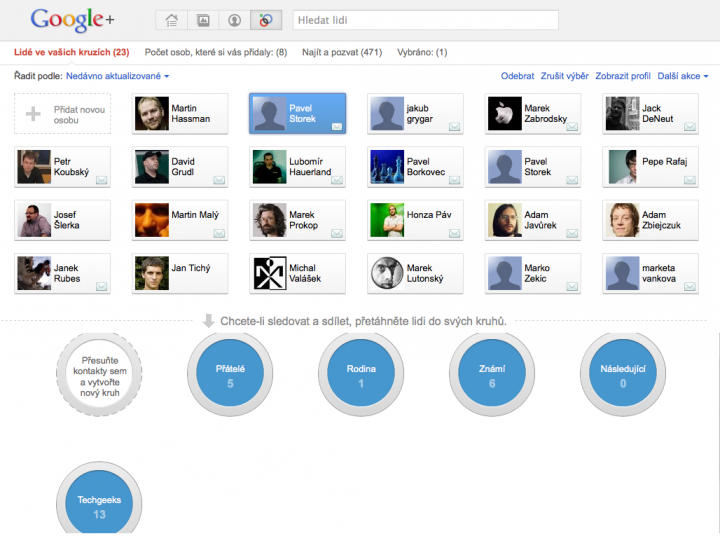720x536 pixels.
Task: Open the Profile icon in toolbar
Action: (x=234, y=20)
